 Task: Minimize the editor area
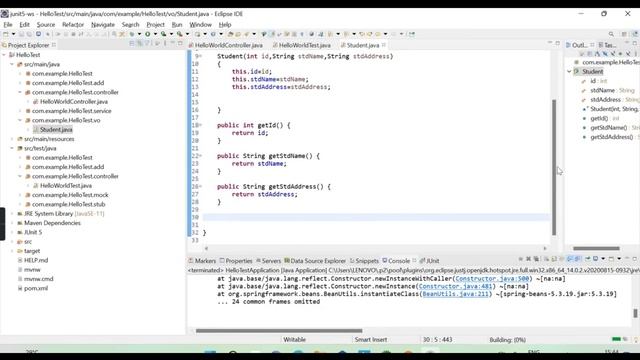point(550,43)
